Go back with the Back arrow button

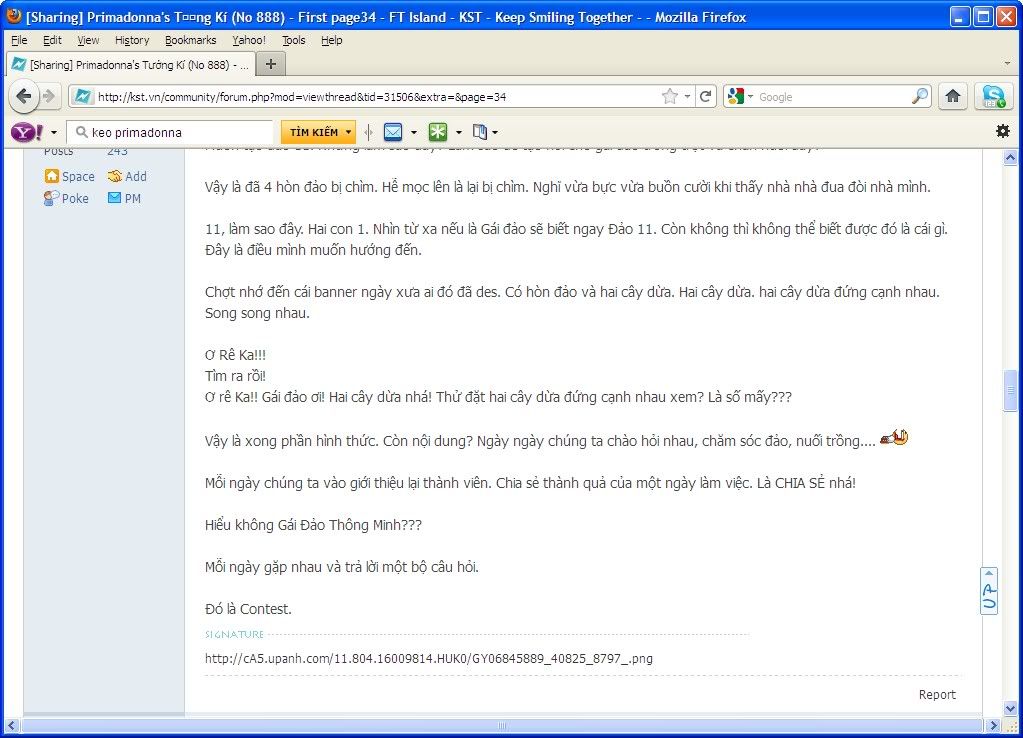coord(24,97)
